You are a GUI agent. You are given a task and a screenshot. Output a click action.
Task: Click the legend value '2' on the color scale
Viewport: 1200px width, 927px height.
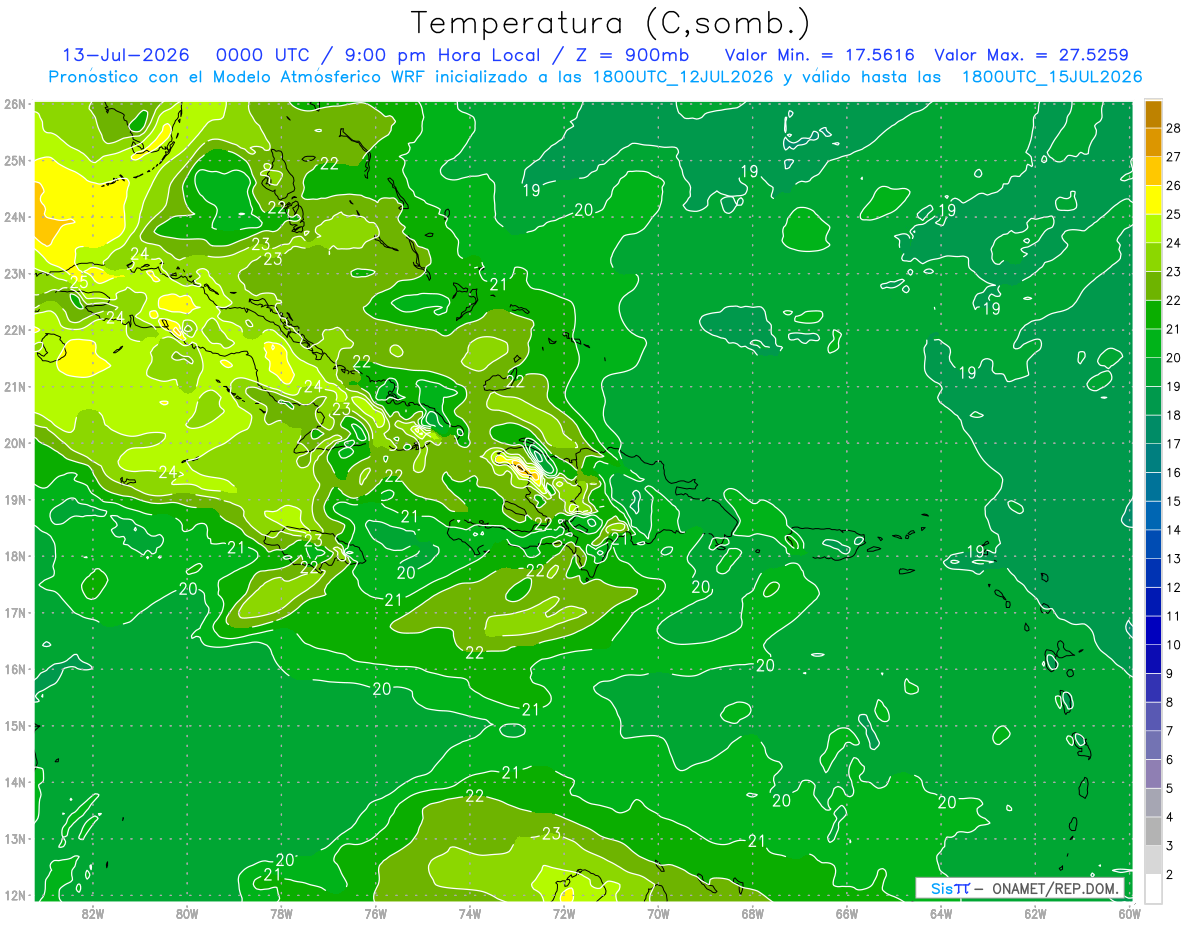click(x=1169, y=874)
